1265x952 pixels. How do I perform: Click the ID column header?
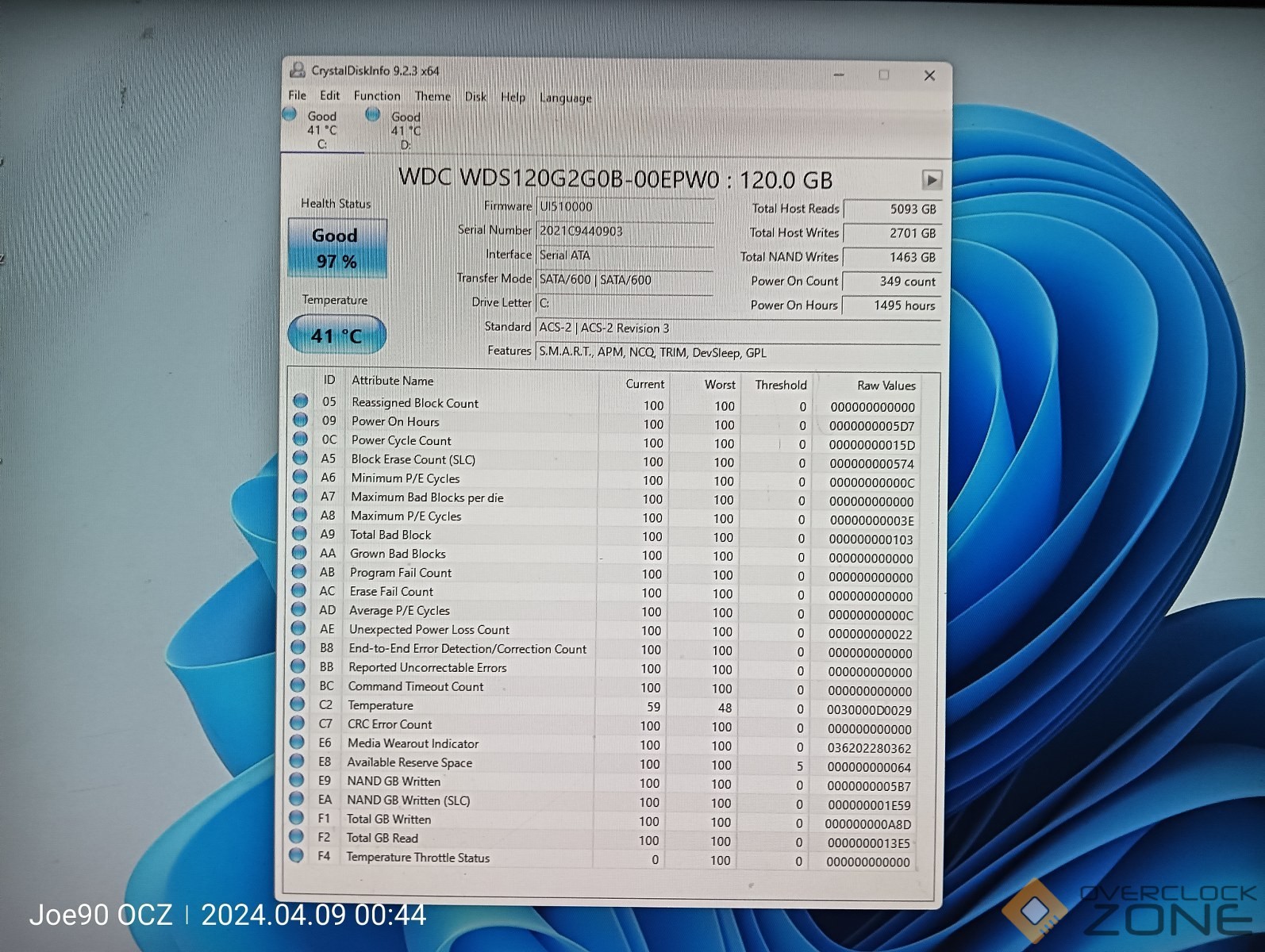click(329, 380)
